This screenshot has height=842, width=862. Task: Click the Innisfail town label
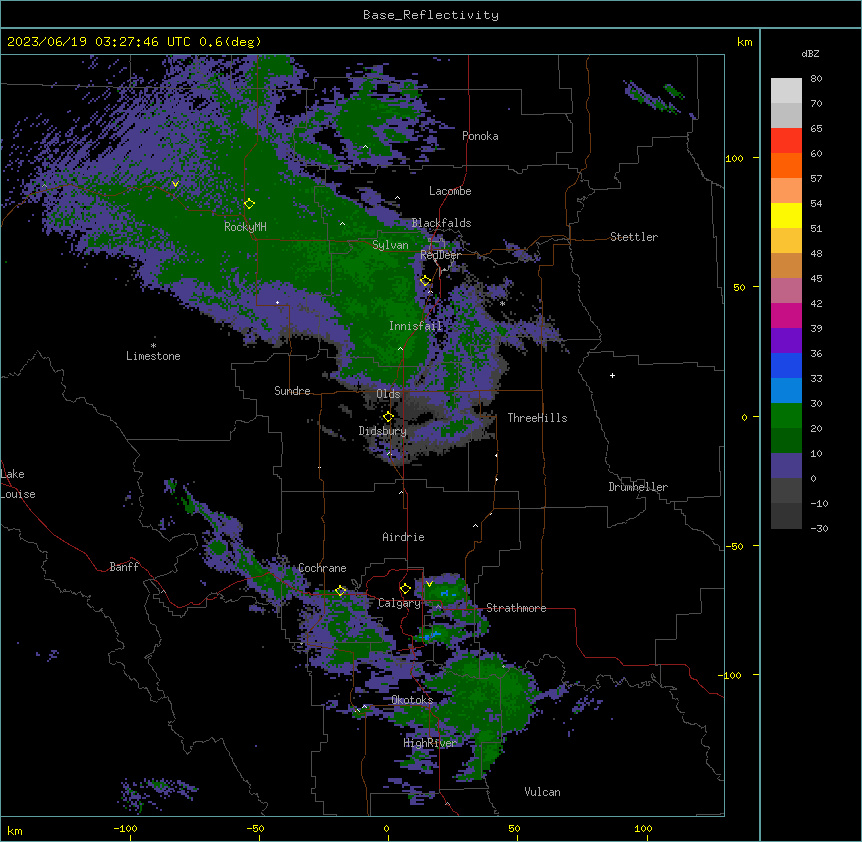pos(416,326)
